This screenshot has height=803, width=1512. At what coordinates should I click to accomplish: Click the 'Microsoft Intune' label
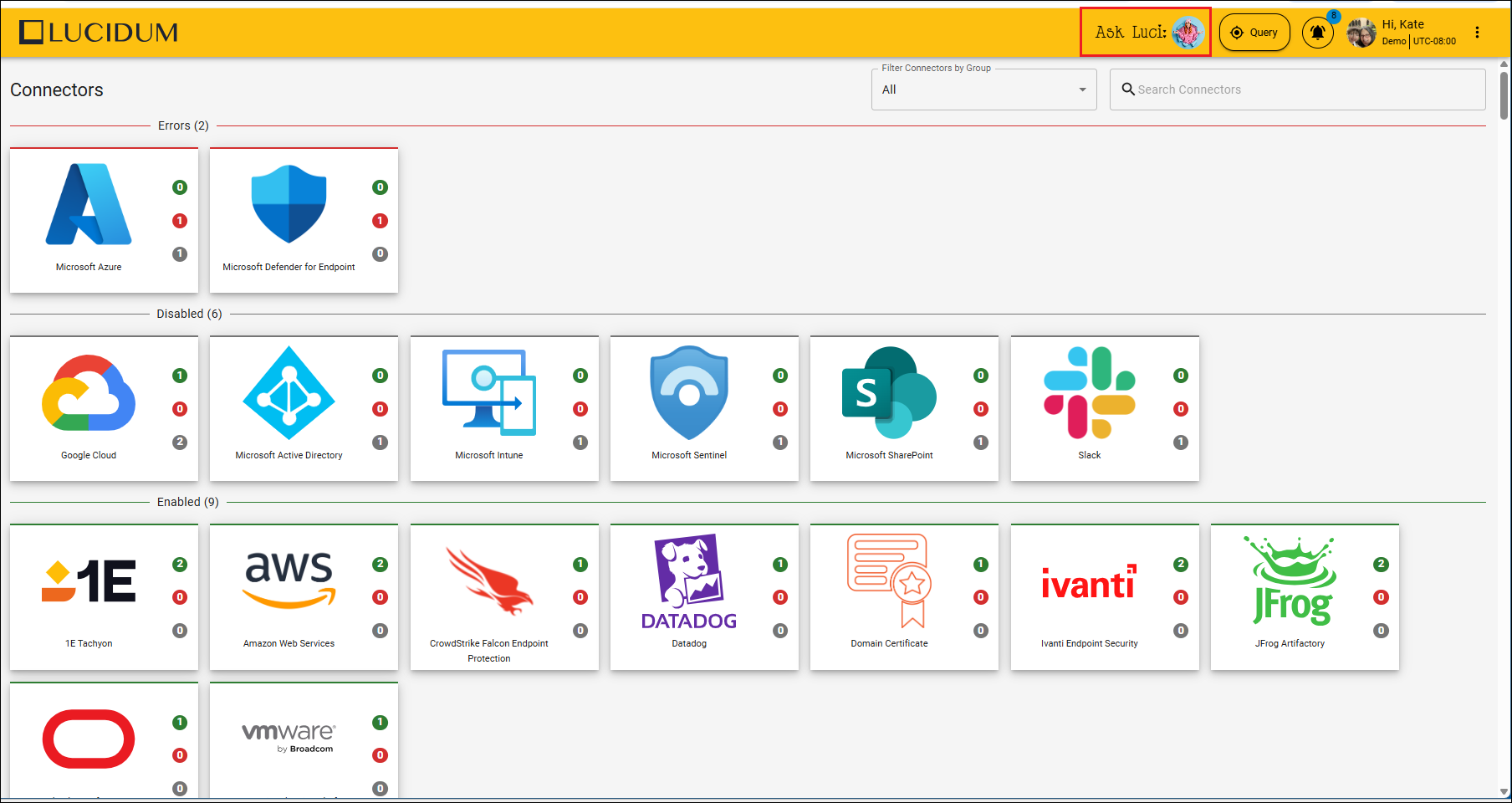489,455
